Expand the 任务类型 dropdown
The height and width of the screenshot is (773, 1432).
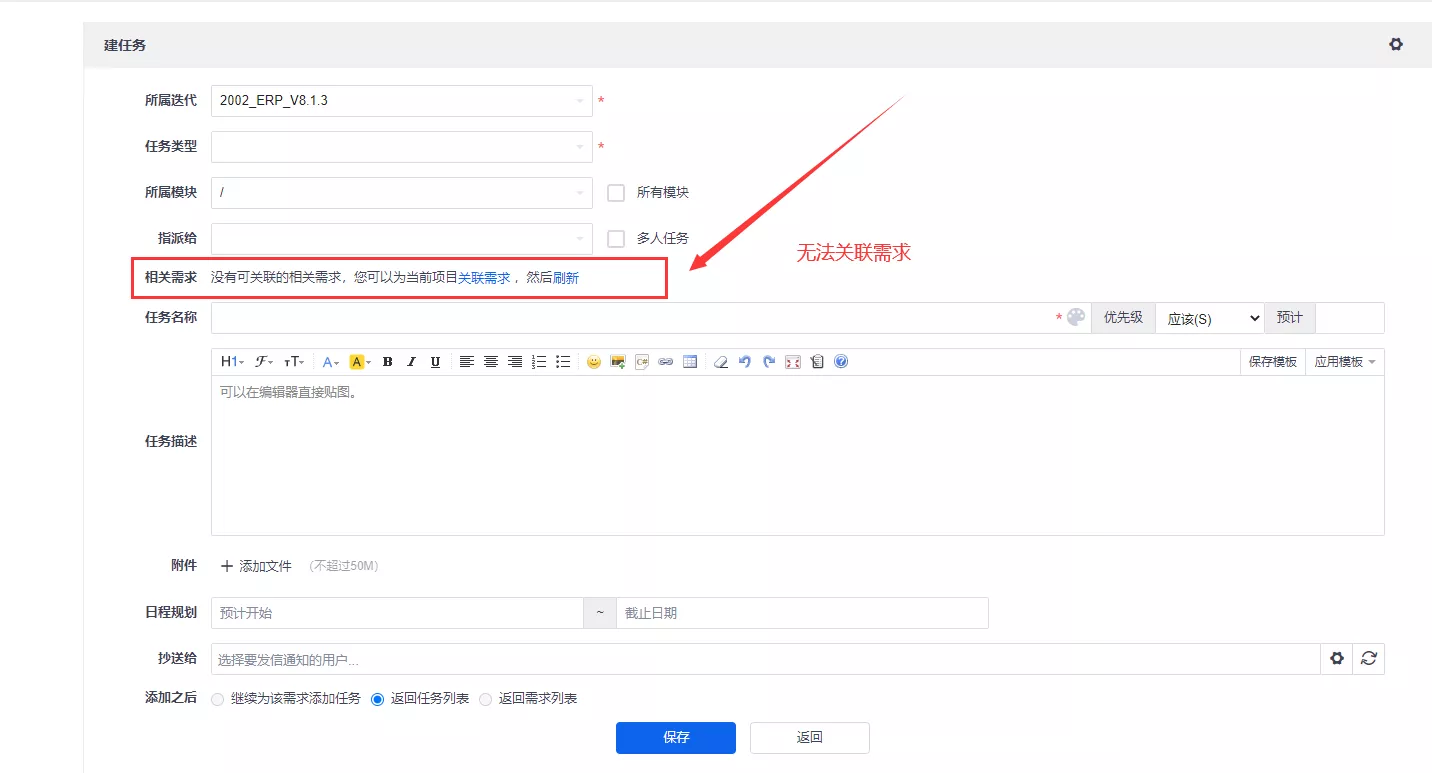(x=402, y=147)
